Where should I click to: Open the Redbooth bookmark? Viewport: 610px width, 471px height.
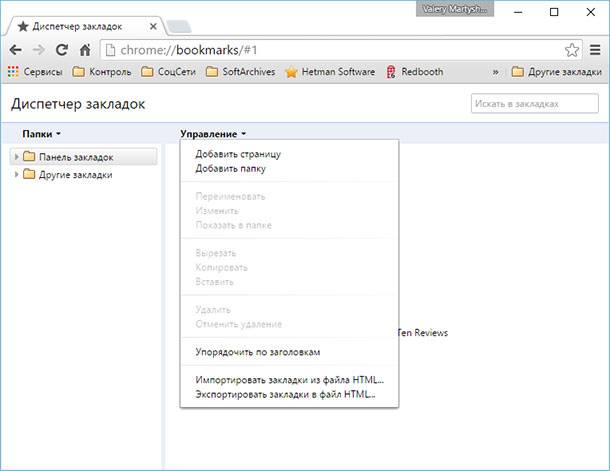[x=415, y=72]
